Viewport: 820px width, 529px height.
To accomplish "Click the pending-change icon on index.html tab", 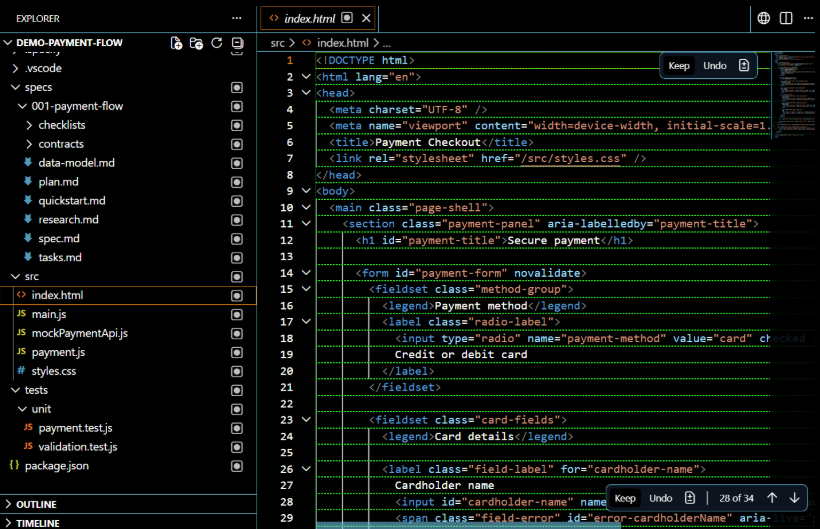I will [347, 18].
